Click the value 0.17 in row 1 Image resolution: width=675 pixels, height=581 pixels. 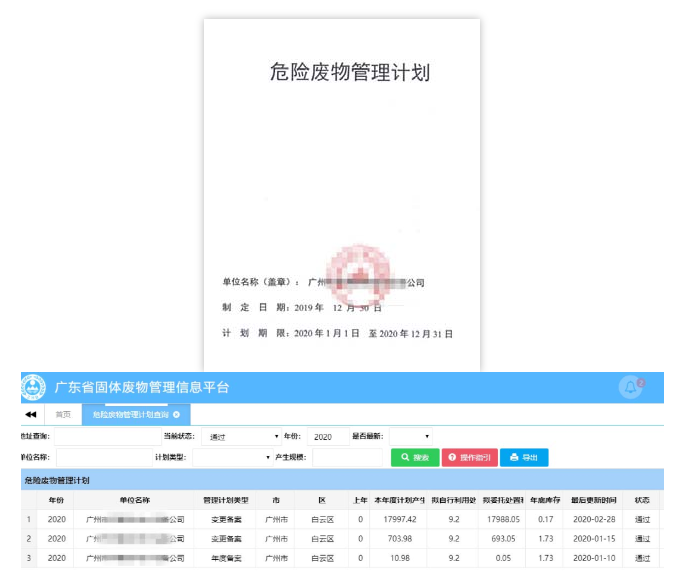point(545,519)
